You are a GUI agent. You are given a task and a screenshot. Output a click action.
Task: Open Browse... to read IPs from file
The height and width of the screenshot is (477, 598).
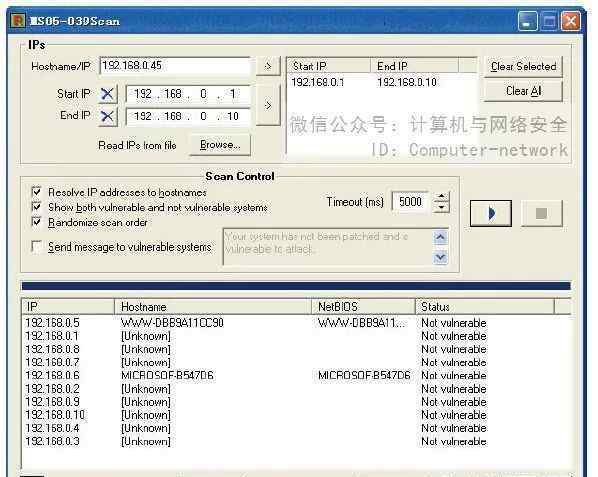(220, 145)
